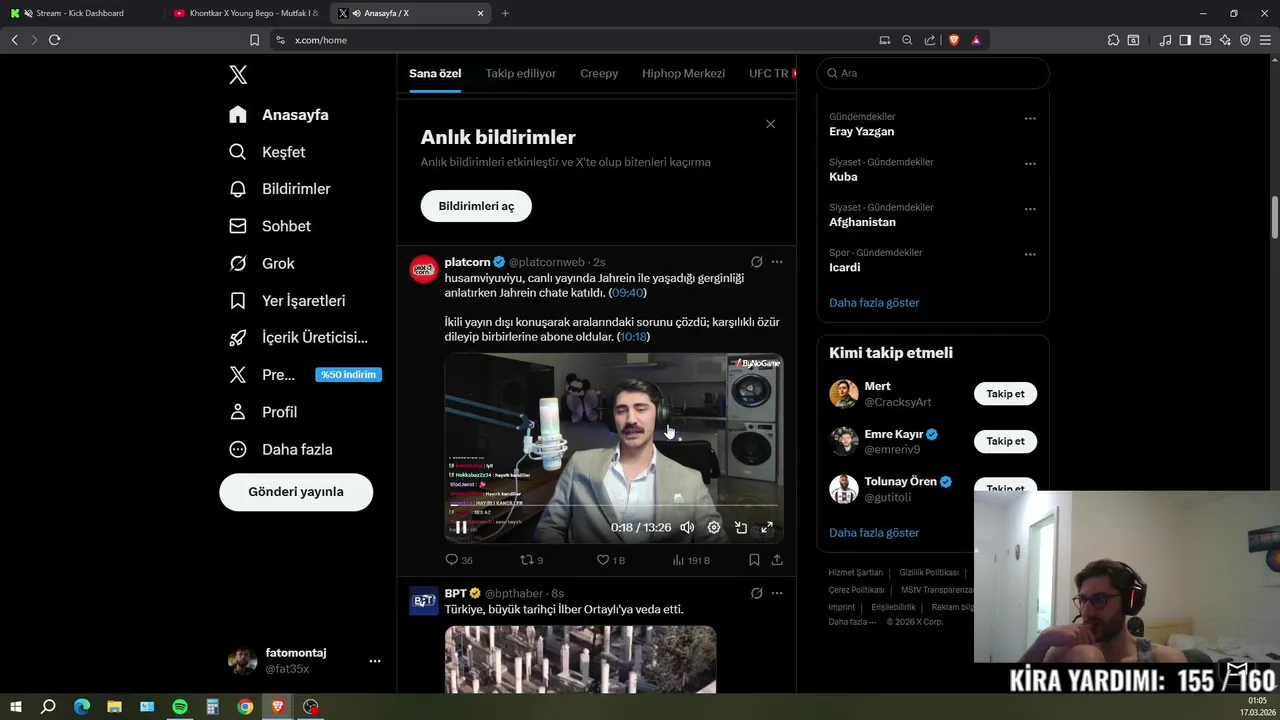Open Brave Rewards triangle icon
This screenshot has width=1280, height=720.
coord(976,40)
